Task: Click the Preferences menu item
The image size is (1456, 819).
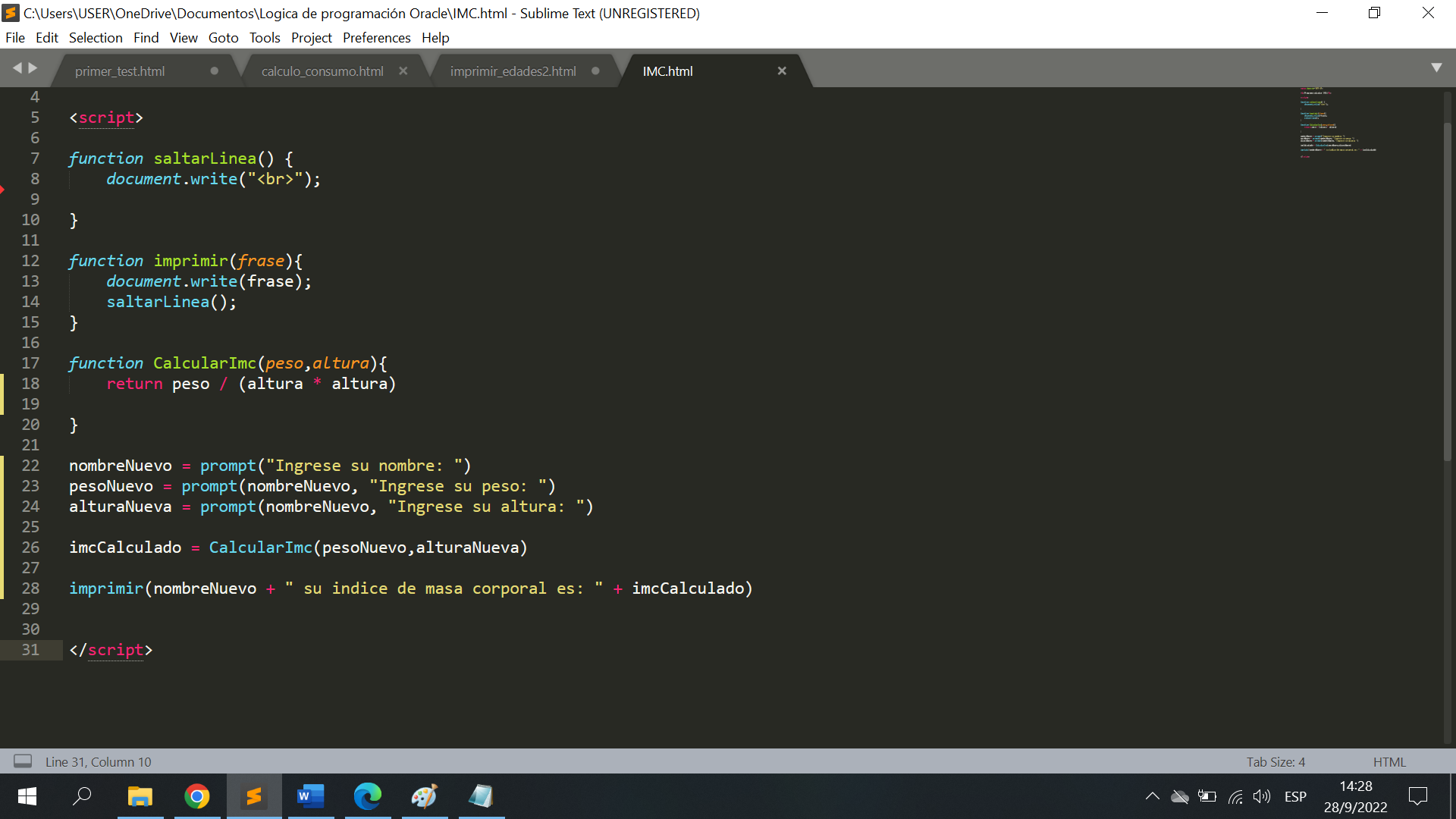Action: [376, 37]
